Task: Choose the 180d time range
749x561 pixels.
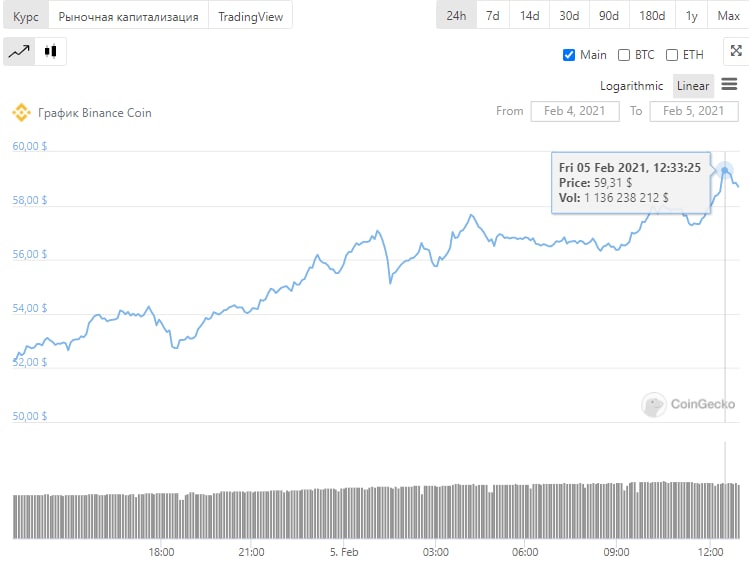Action: 652,16
